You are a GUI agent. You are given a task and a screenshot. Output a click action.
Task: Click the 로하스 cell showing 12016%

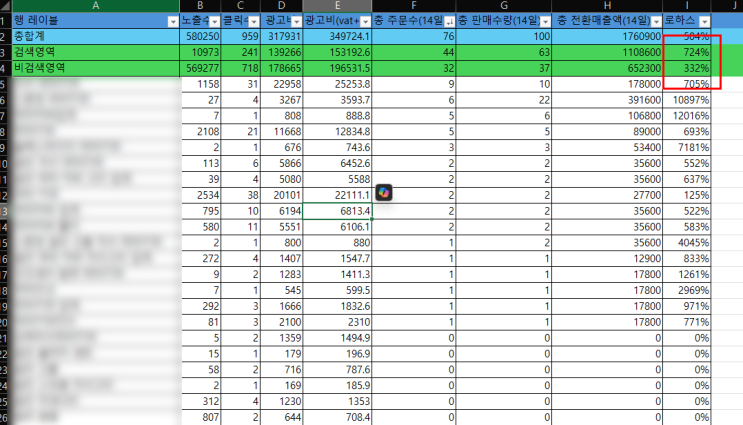pos(687,116)
